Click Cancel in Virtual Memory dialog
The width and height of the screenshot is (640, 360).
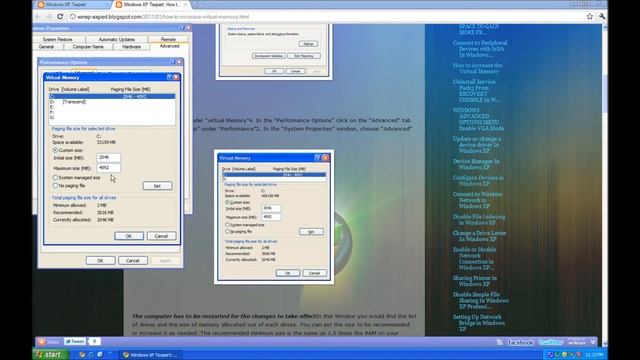[x=161, y=236]
